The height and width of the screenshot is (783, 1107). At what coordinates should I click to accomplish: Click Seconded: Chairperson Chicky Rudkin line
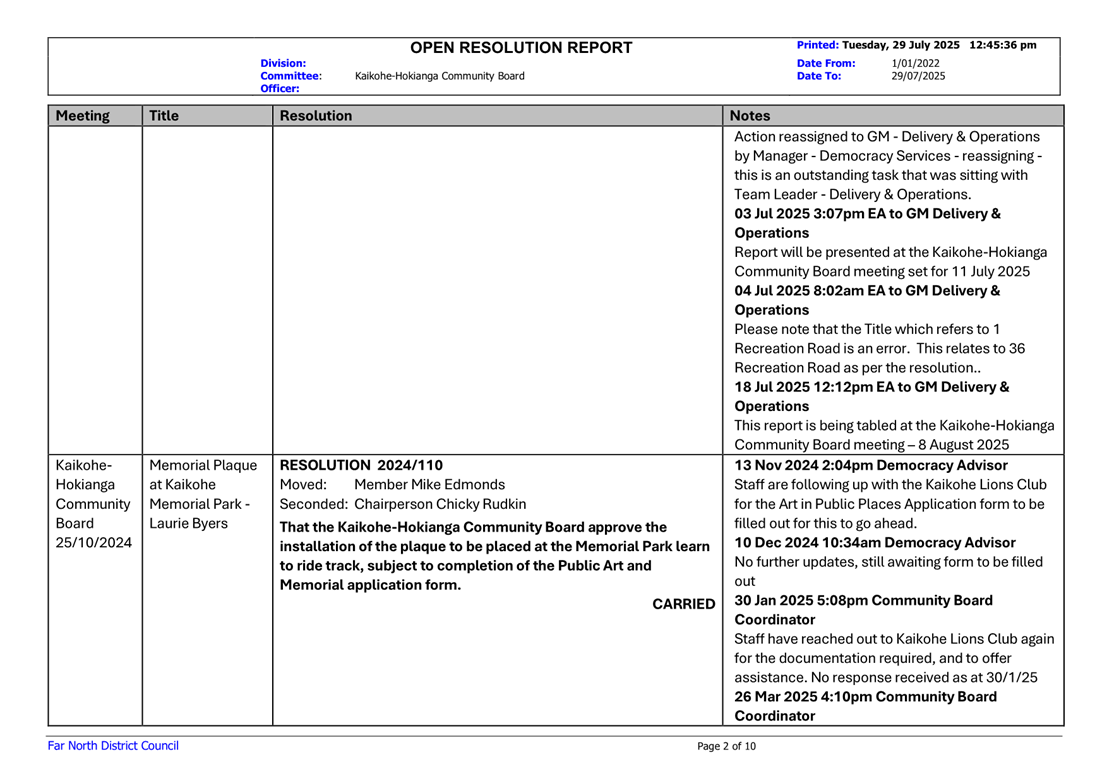coord(403,504)
